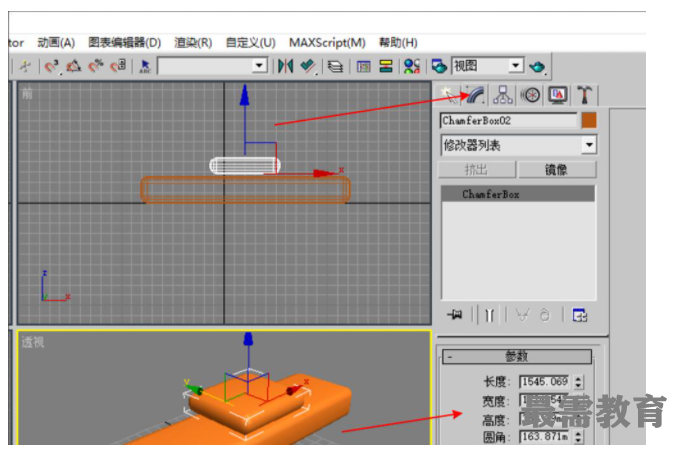Toggle the 3D Snaps icon
This screenshot has height=451, width=673.
coord(52,67)
